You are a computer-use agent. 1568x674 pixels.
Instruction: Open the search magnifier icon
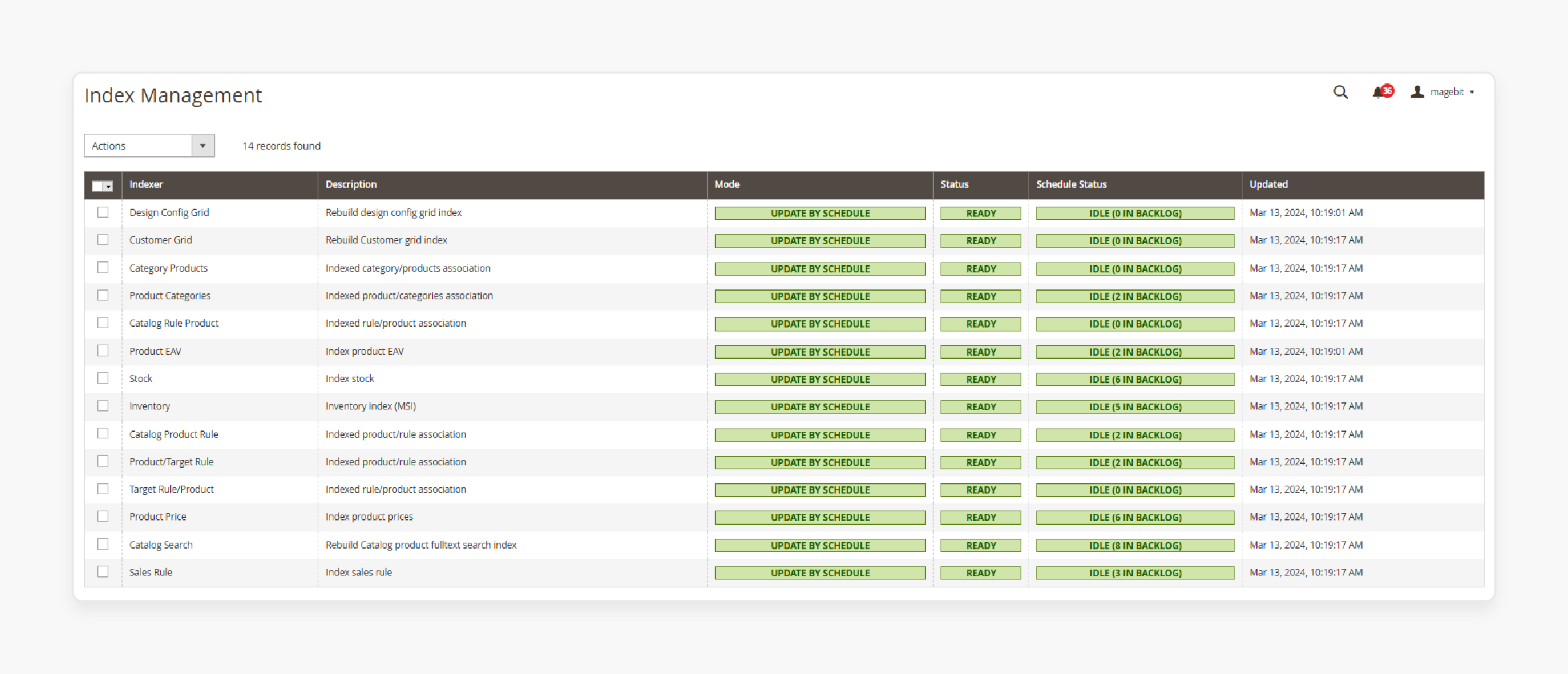tap(1340, 93)
